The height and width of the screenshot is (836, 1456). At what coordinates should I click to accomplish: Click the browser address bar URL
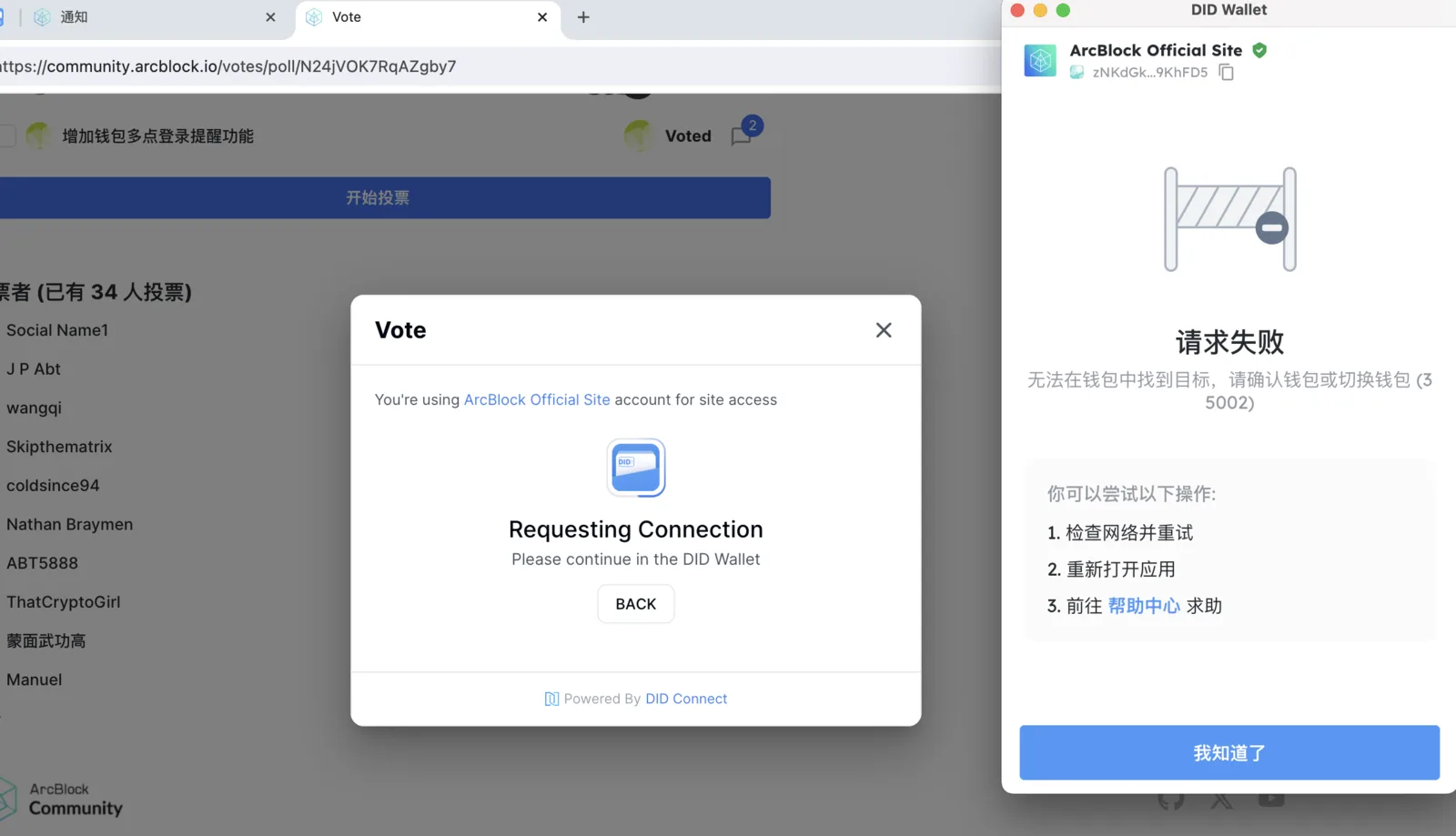pyautogui.click(x=228, y=66)
